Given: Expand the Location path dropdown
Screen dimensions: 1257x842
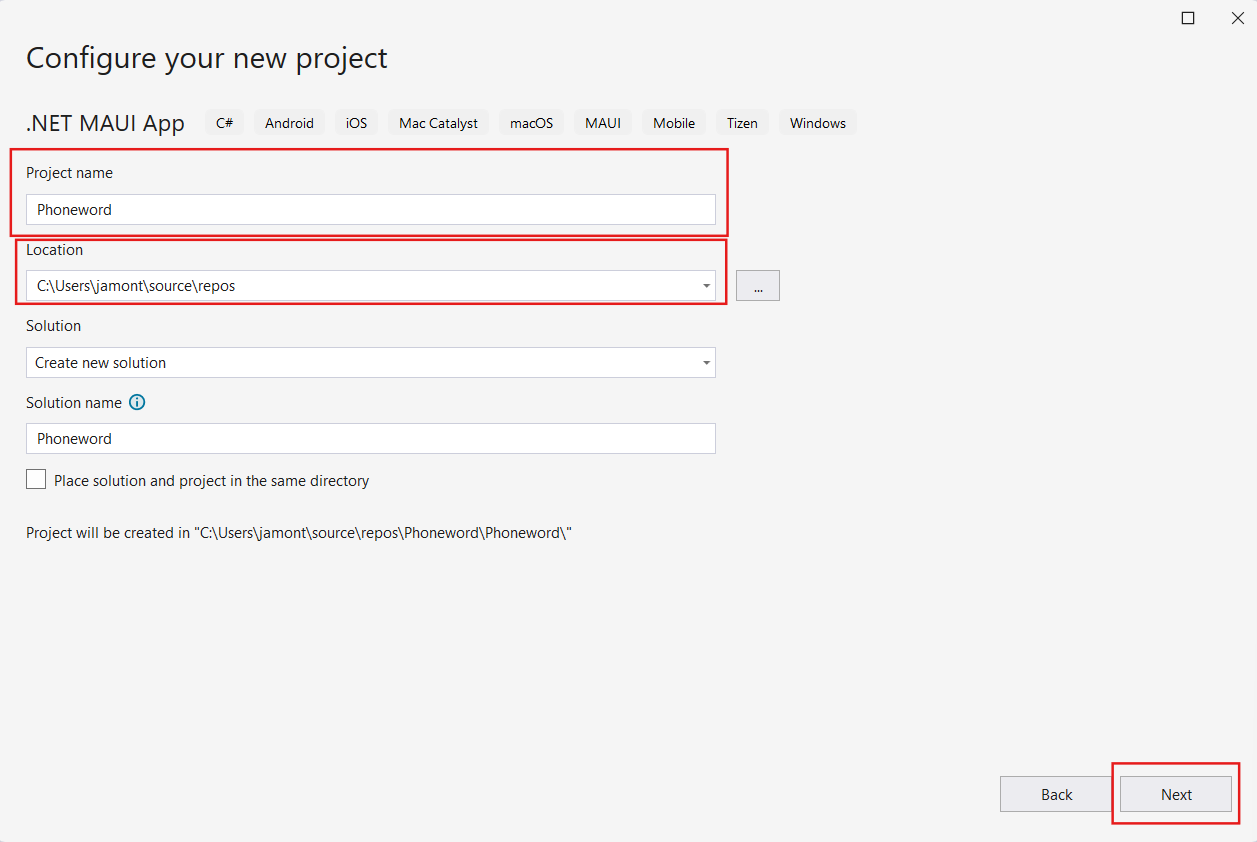Looking at the screenshot, I should pos(706,285).
